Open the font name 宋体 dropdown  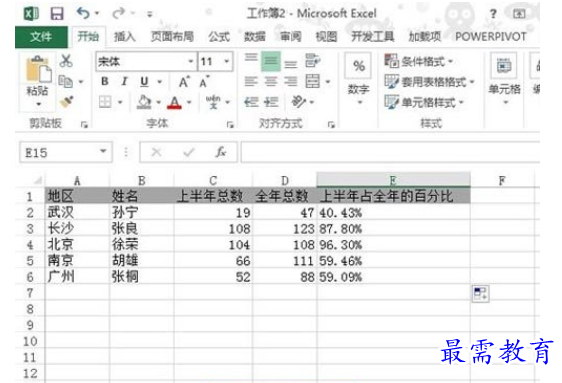191,62
